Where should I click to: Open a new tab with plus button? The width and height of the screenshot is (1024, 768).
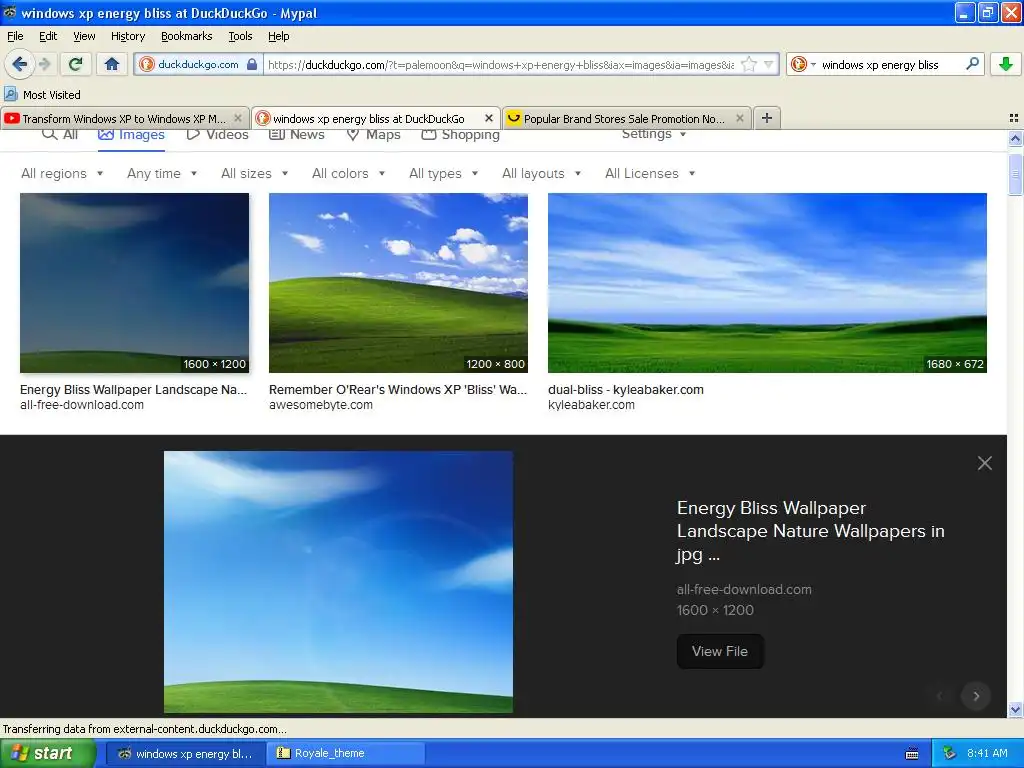767,118
